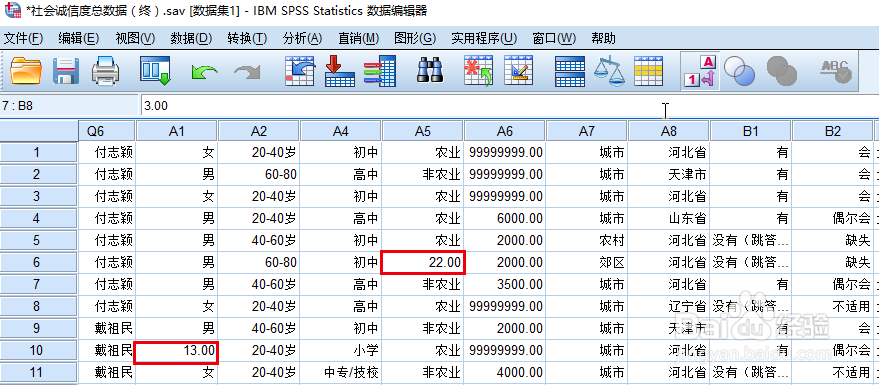This screenshot has height=385, width=879.
Task: Click the Go to variable icon
Action: coord(340,71)
